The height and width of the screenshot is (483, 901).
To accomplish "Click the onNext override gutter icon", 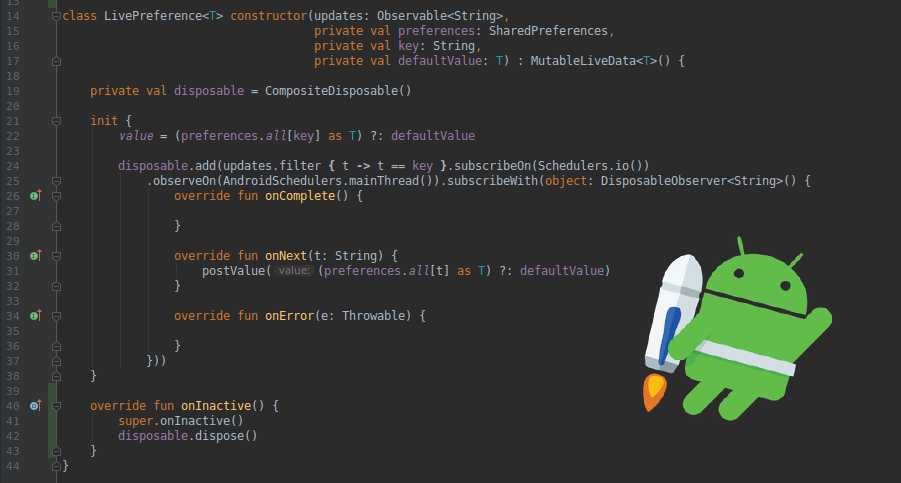I will (36, 256).
